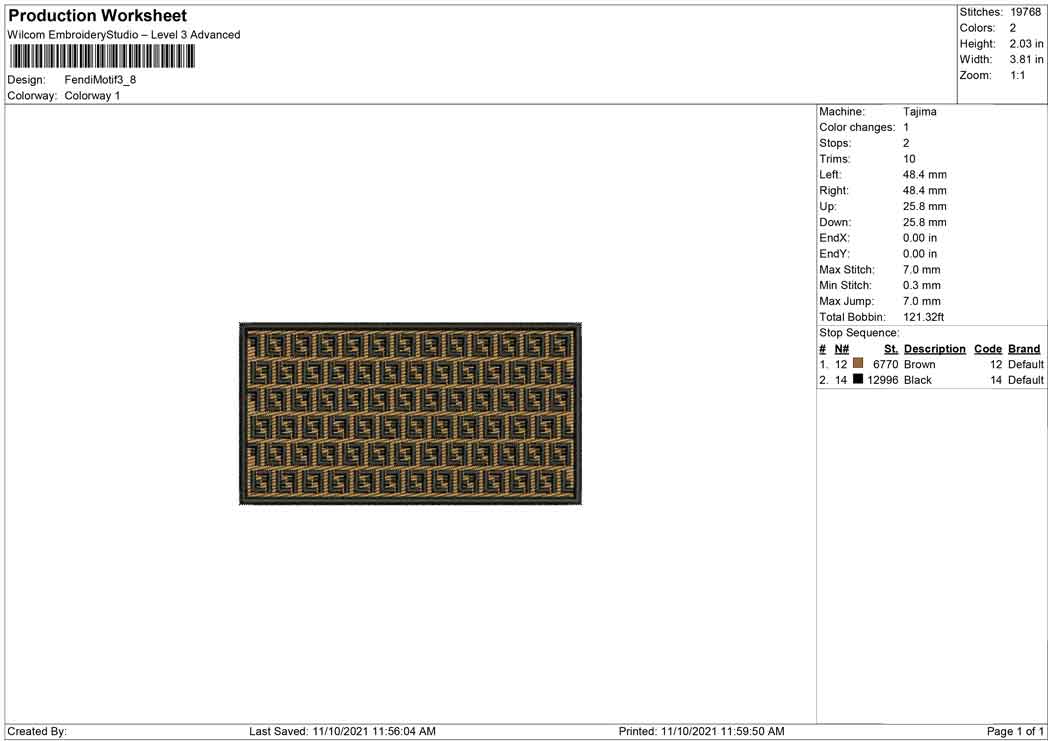Select the Printed timestamp 11:59:50 AM

[x=752, y=732]
